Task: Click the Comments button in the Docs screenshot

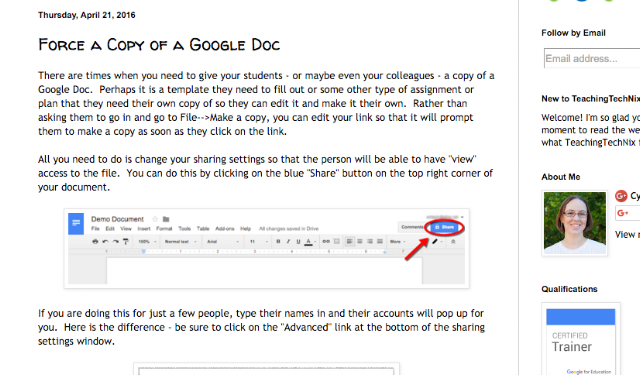Action: (411, 227)
